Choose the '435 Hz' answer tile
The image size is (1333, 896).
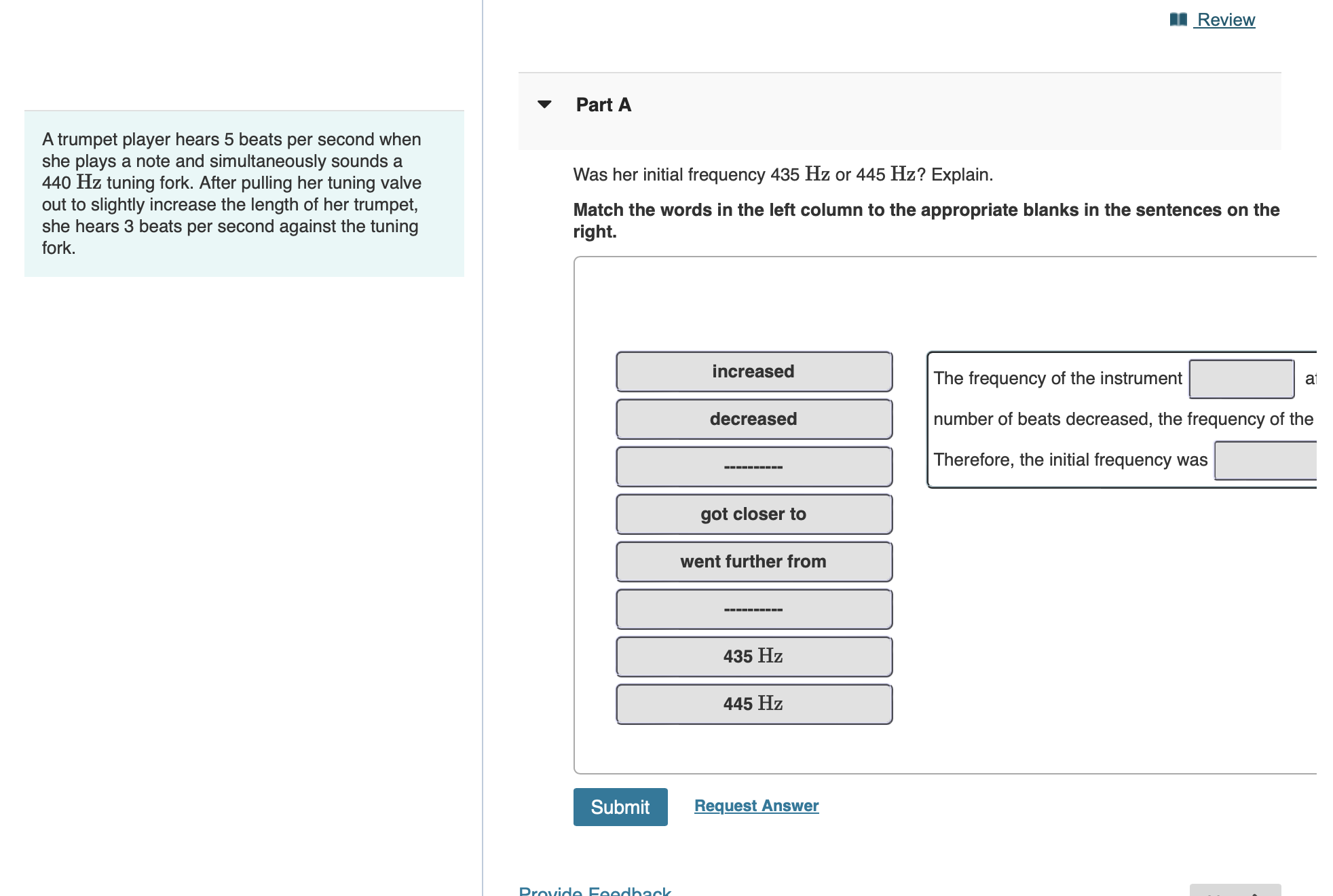(753, 656)
